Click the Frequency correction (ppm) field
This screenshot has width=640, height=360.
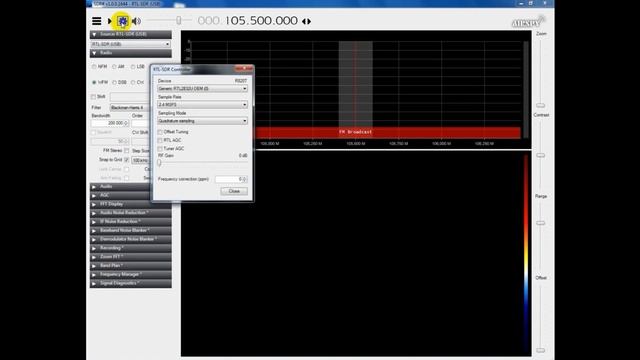tap(231, 179)
